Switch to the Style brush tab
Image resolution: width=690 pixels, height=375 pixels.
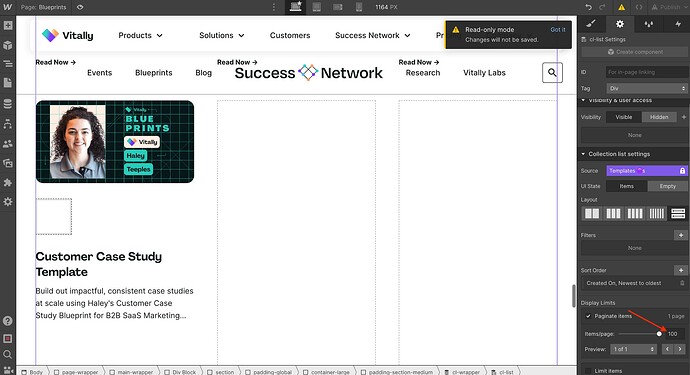click(x=591, y=24)
